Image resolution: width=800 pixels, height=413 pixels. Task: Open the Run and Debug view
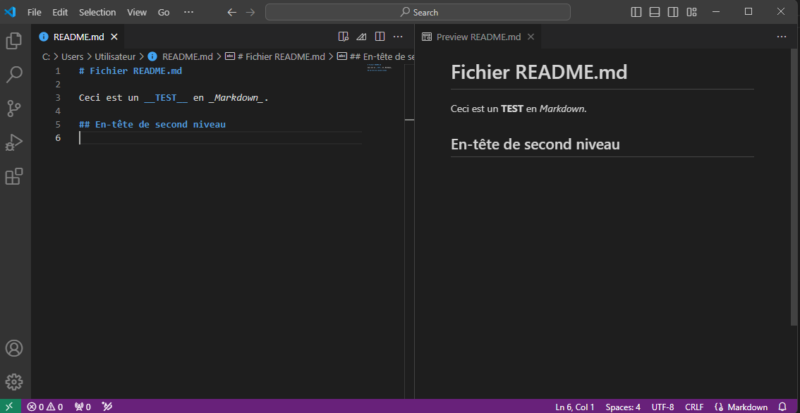click(14, 143)
